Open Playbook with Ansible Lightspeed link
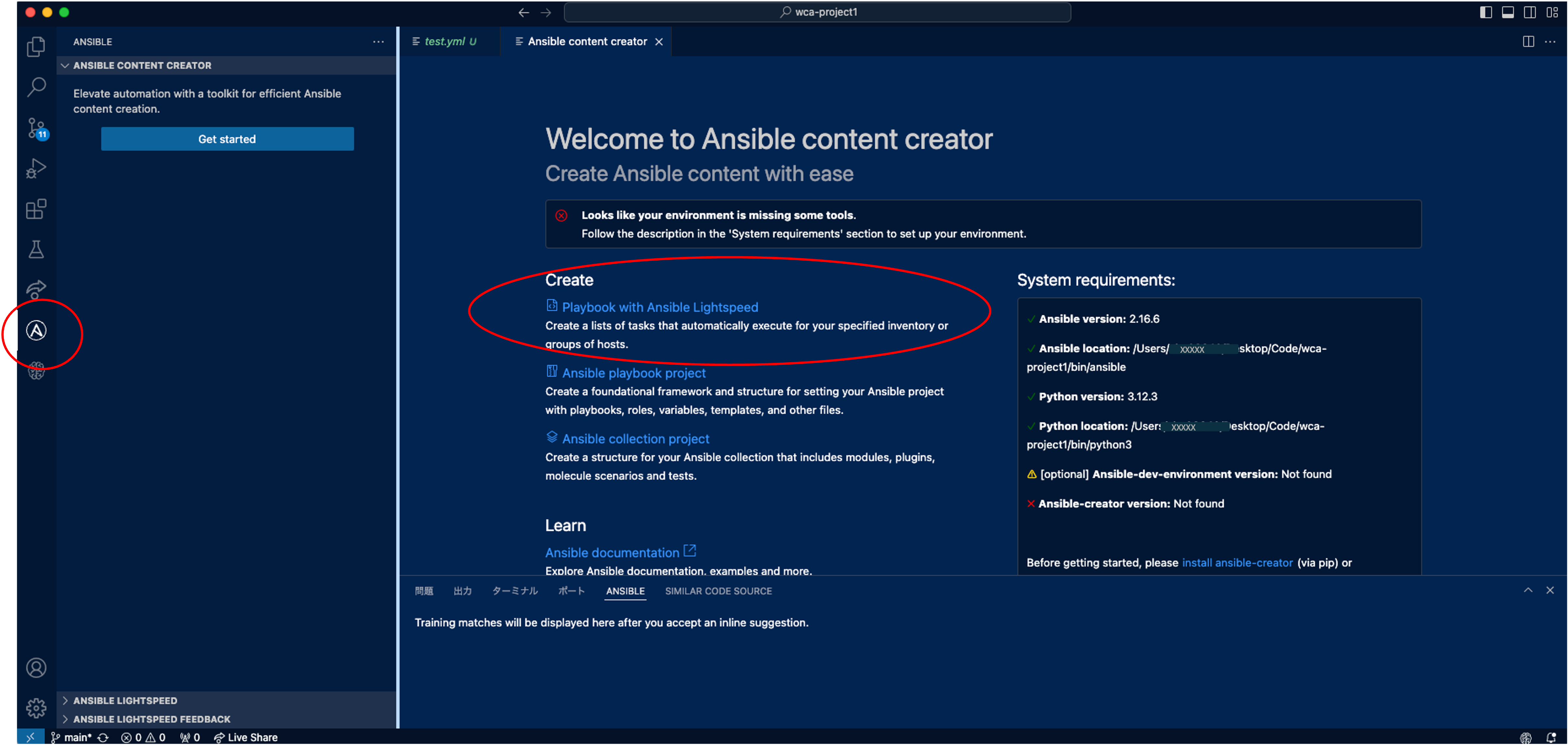Screen dimensions: 1568x745 tap(660, 307)
